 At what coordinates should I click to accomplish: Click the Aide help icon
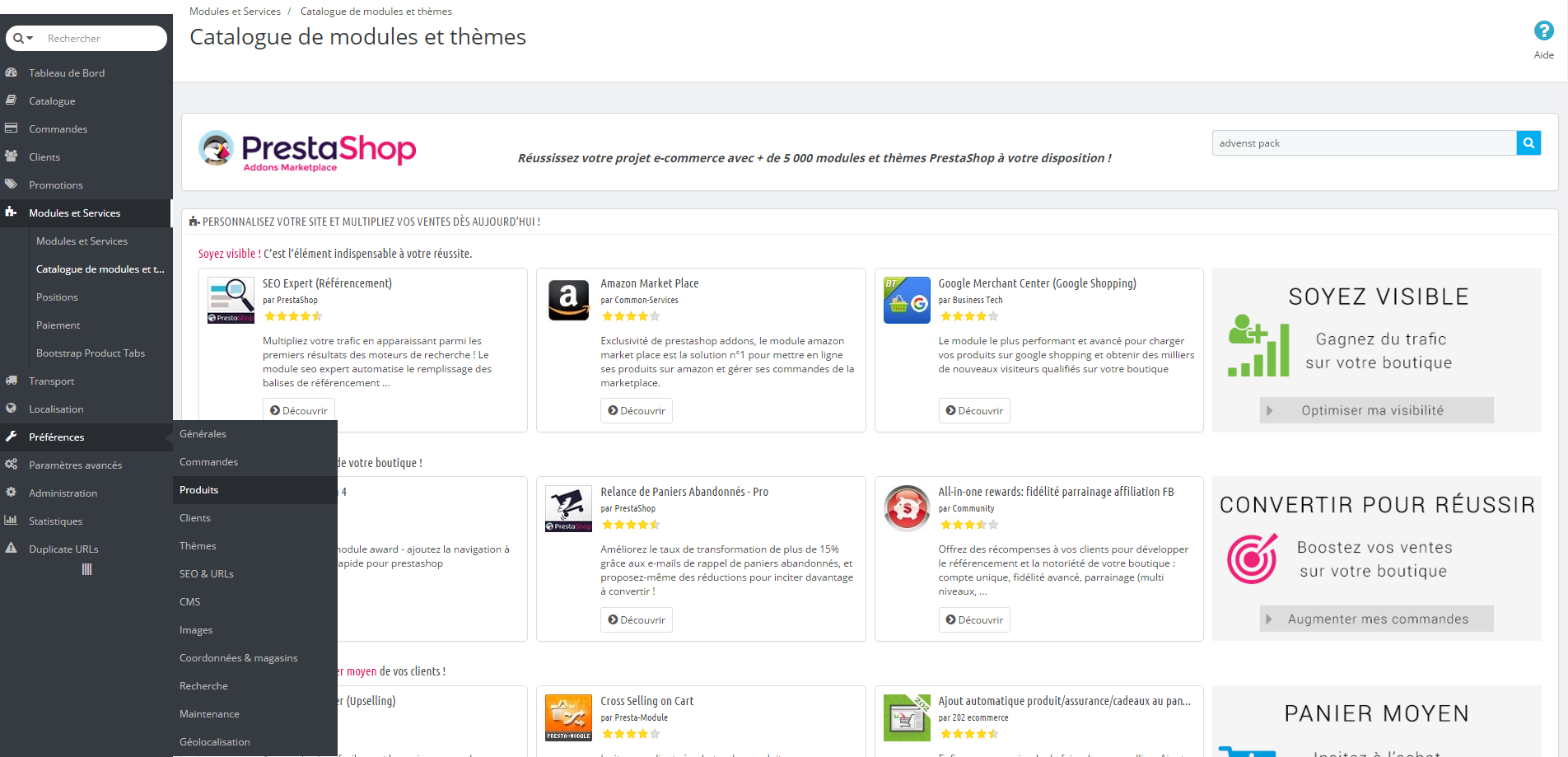point(1543,31)
